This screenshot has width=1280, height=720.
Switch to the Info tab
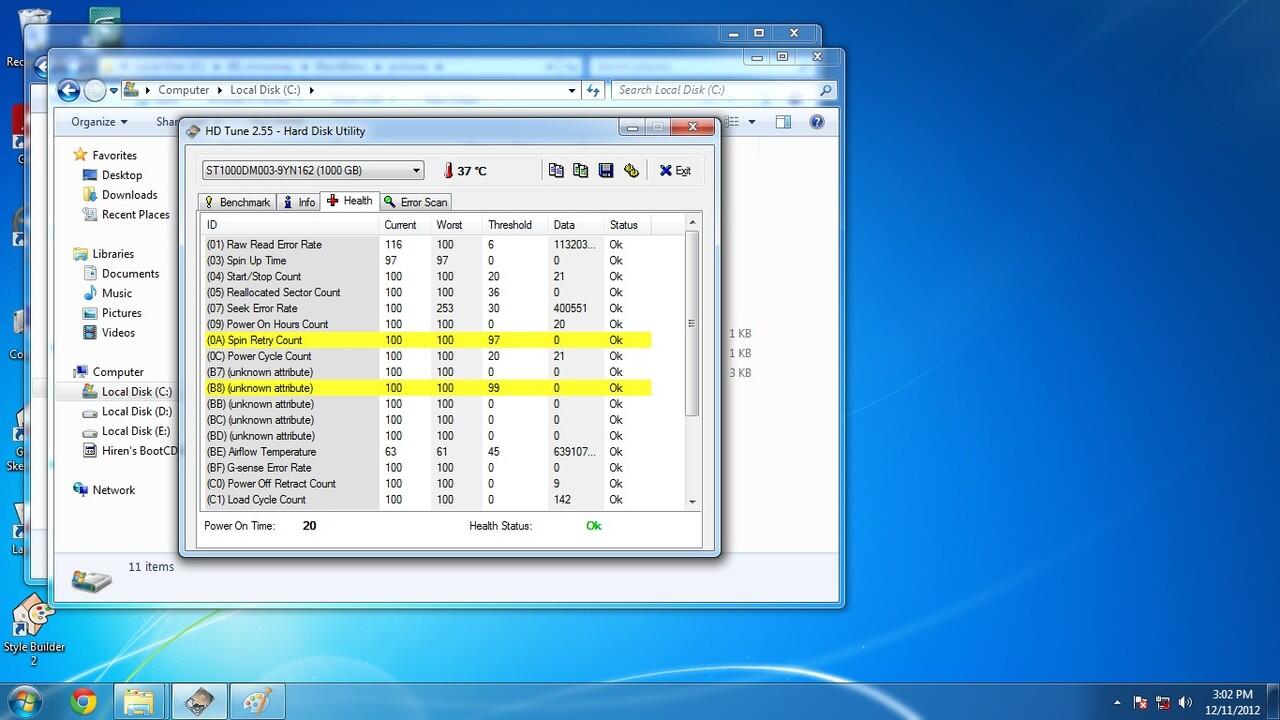tap(298, 202)
